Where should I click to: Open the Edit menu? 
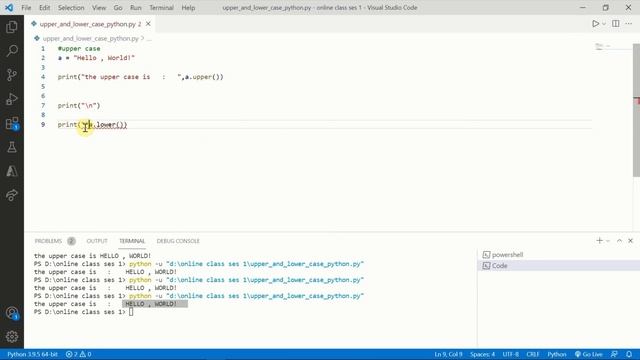[x=44, y=8]
